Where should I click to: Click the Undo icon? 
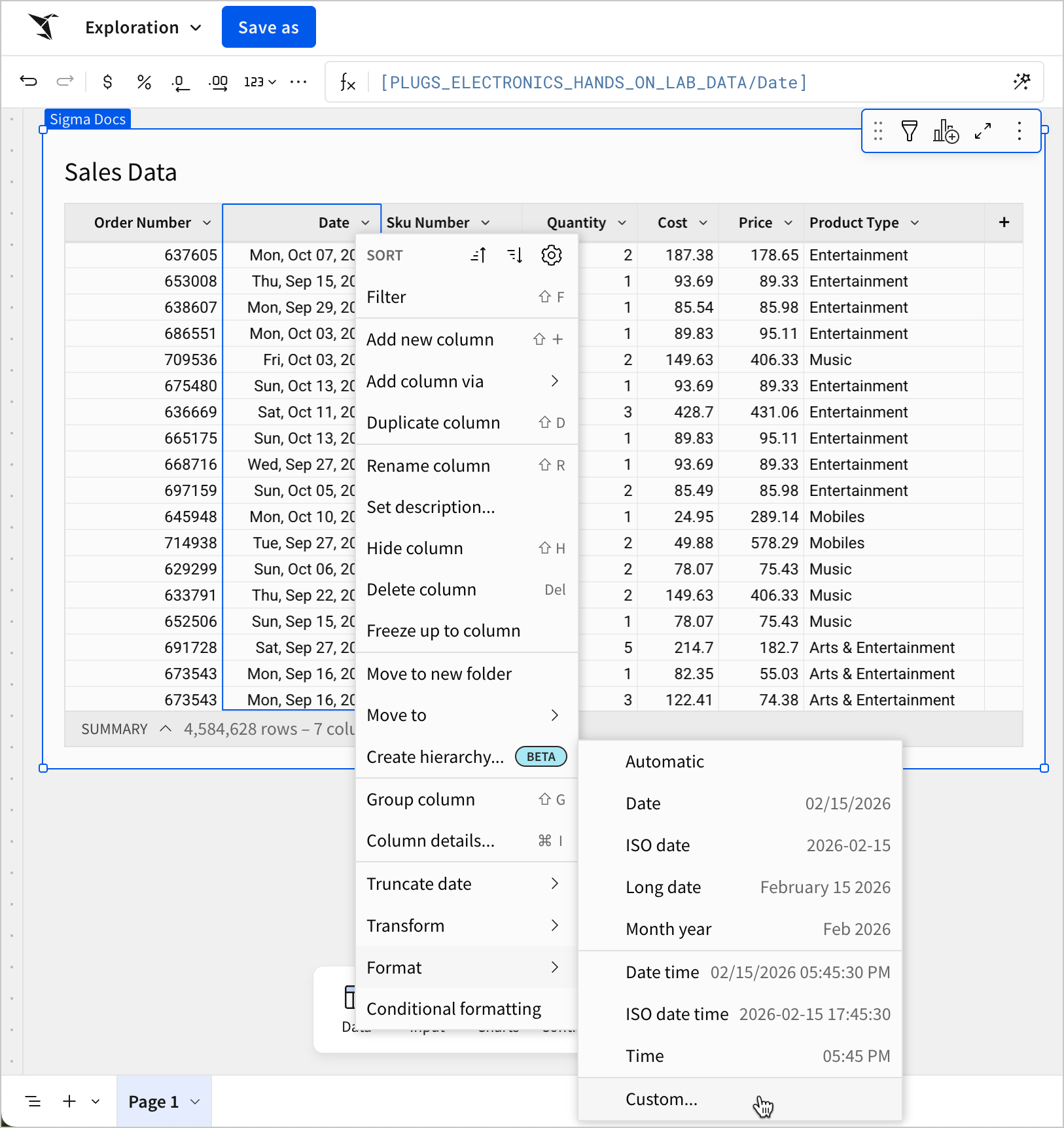(x=28, y=81)
